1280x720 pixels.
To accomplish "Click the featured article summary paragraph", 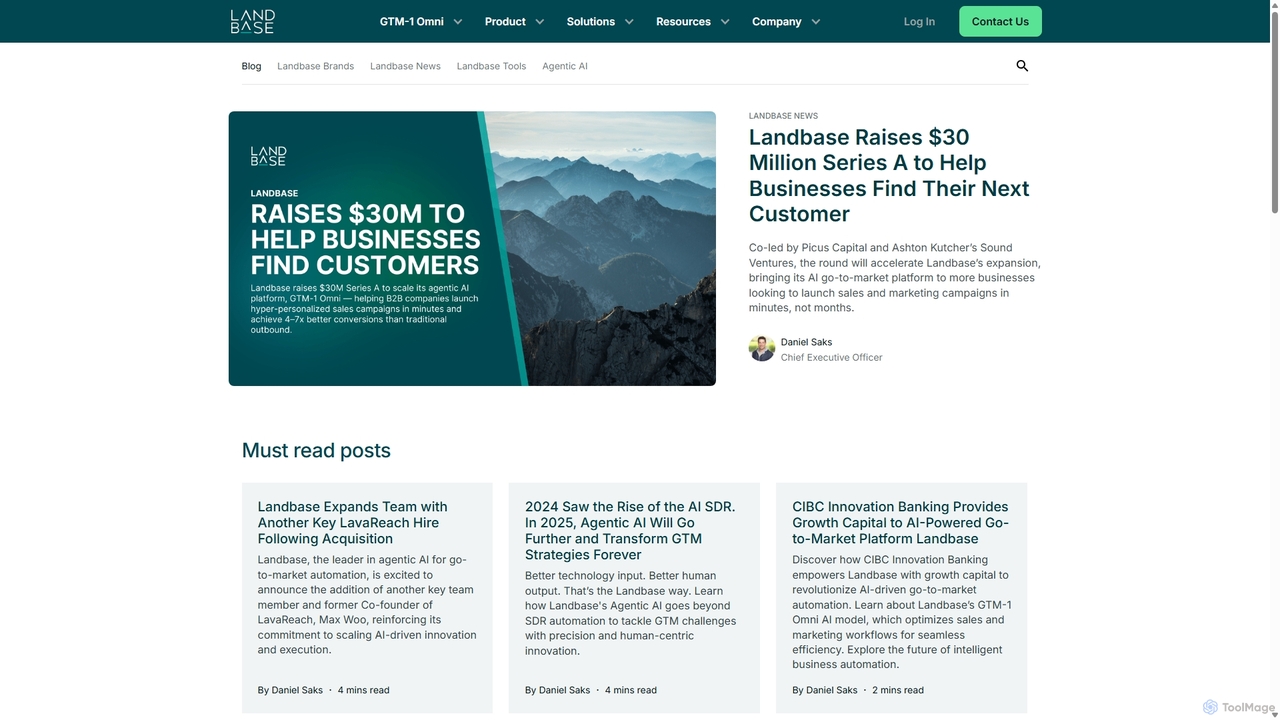I will pyautogui.click(x=895, y=278).
